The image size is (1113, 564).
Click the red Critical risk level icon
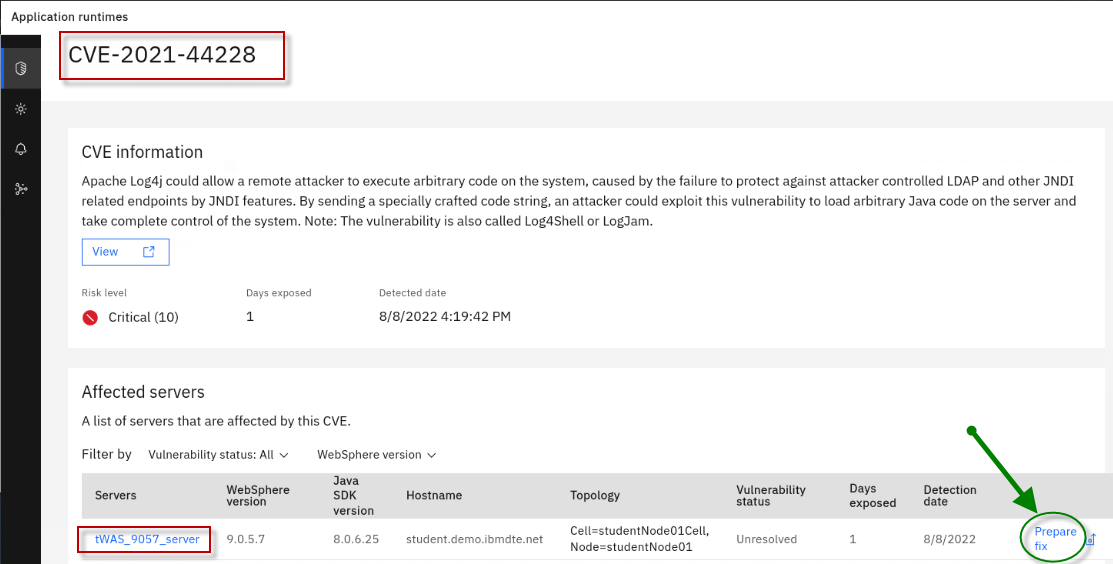(91, 317)
